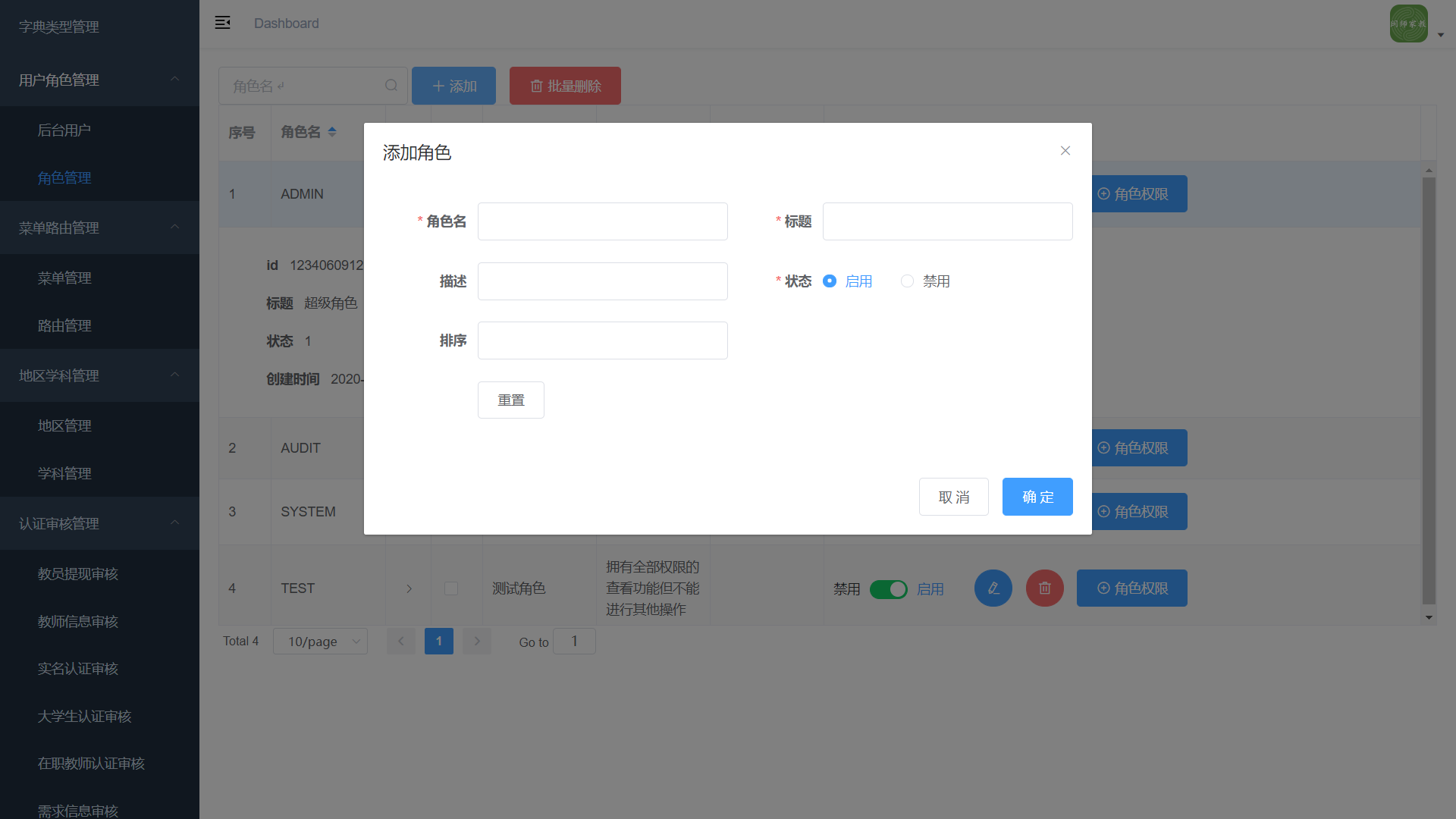Click the 确定 confirm button
This screenshot has width=1456, height=819.
pyautogui.click(x=1037, y=497)
